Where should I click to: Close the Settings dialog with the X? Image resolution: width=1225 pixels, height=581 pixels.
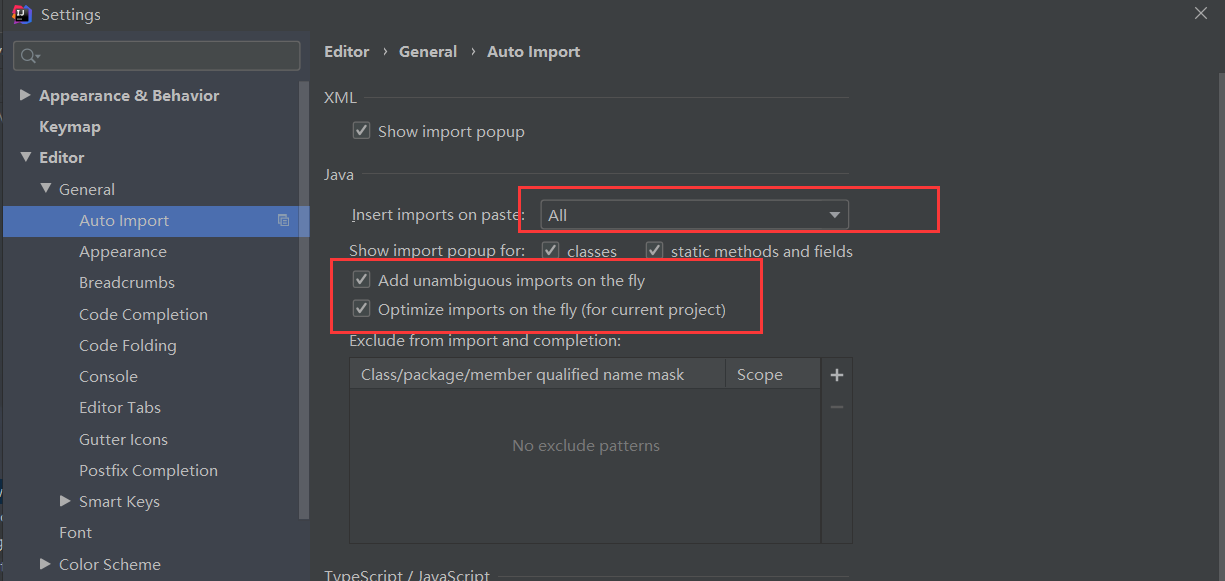point(1201,13)
